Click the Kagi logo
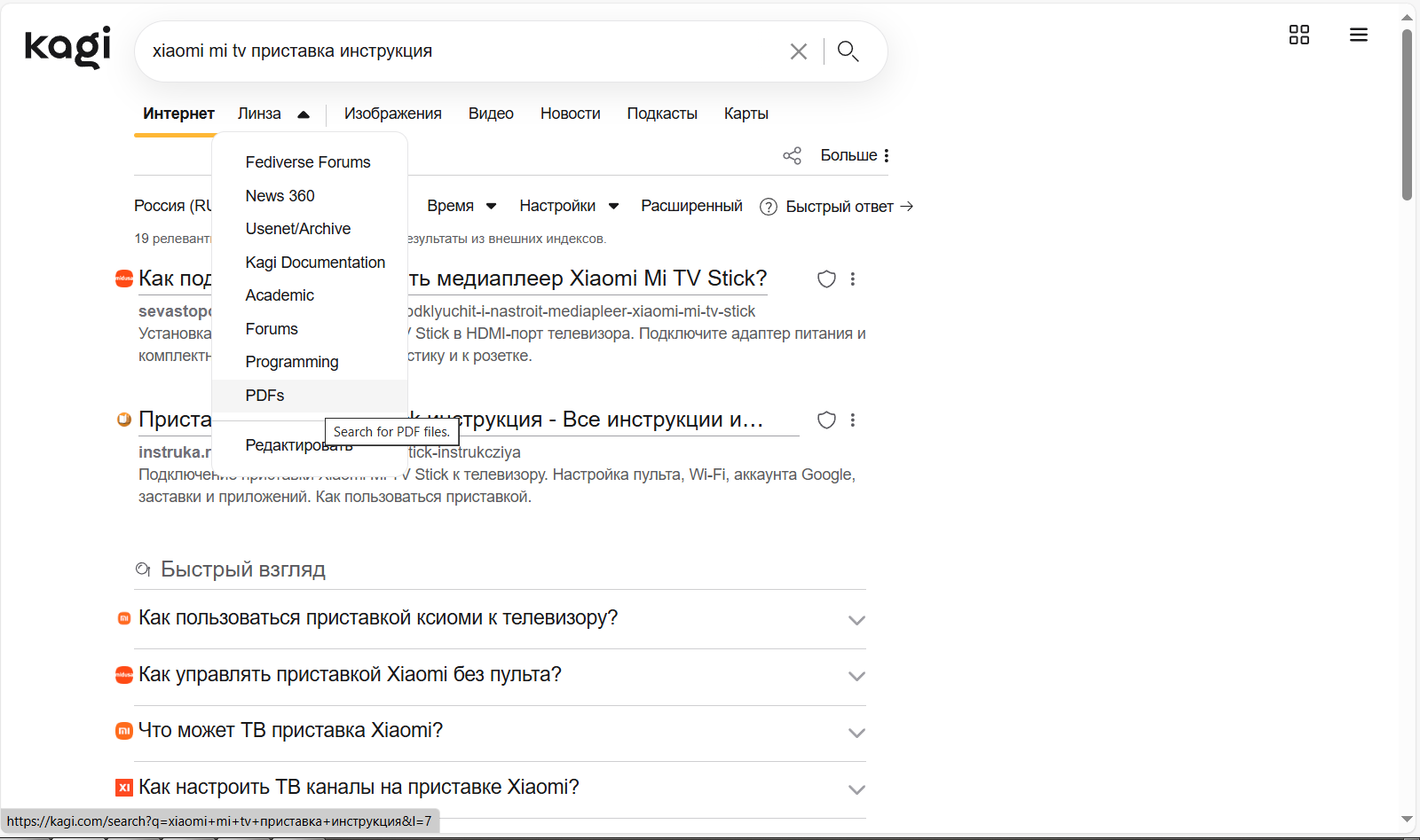Screen dimensions: 1420x840 point(67,47)
